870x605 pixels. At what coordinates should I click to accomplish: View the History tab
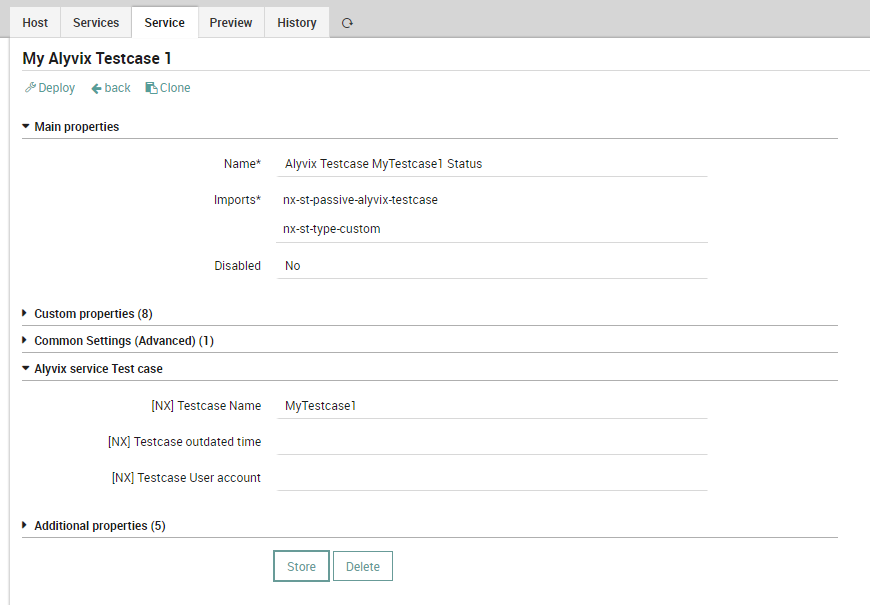pyautogui.click(x=297, y=23)
